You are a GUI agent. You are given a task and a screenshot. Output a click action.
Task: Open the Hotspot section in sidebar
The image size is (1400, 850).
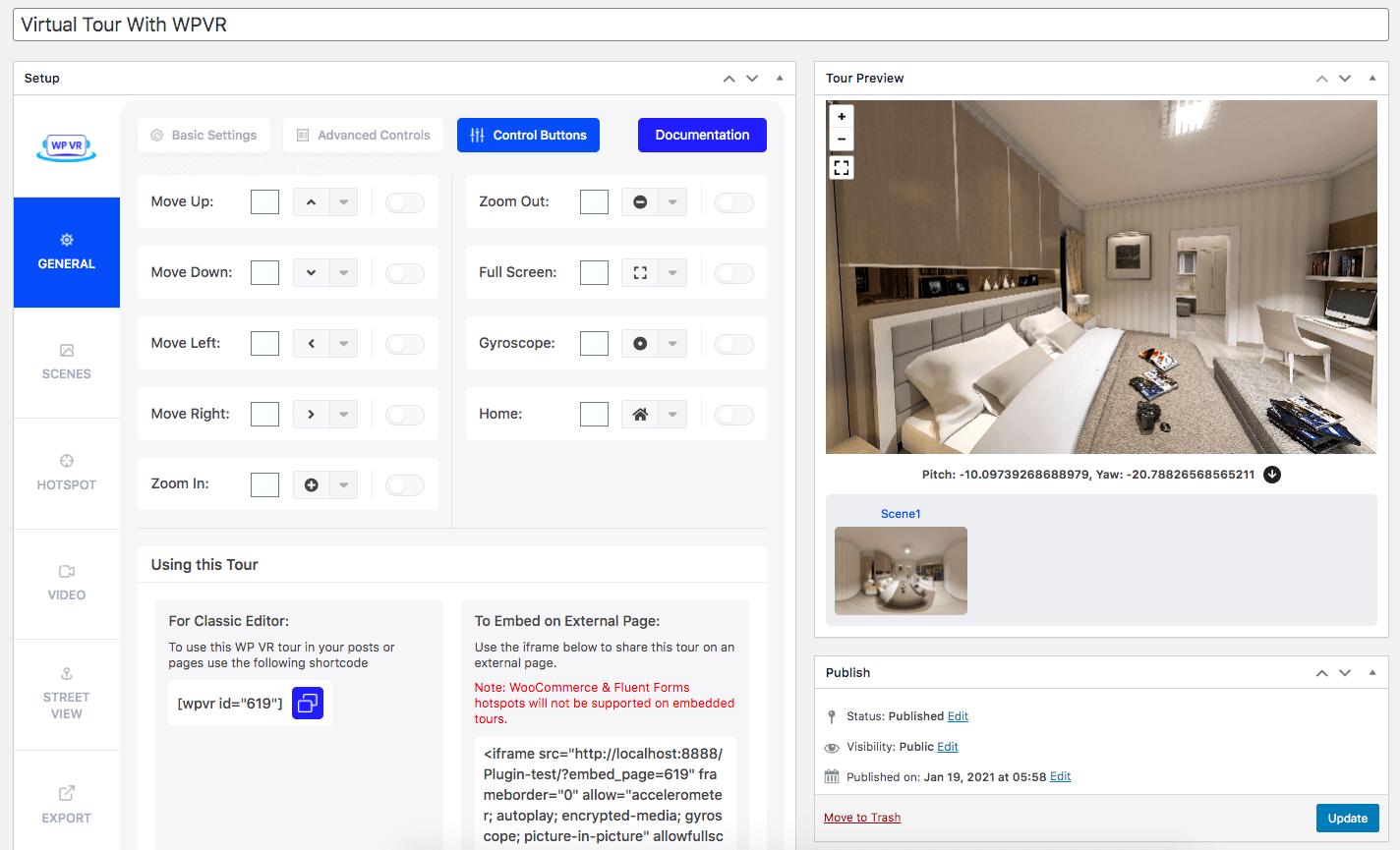point(67,473)
